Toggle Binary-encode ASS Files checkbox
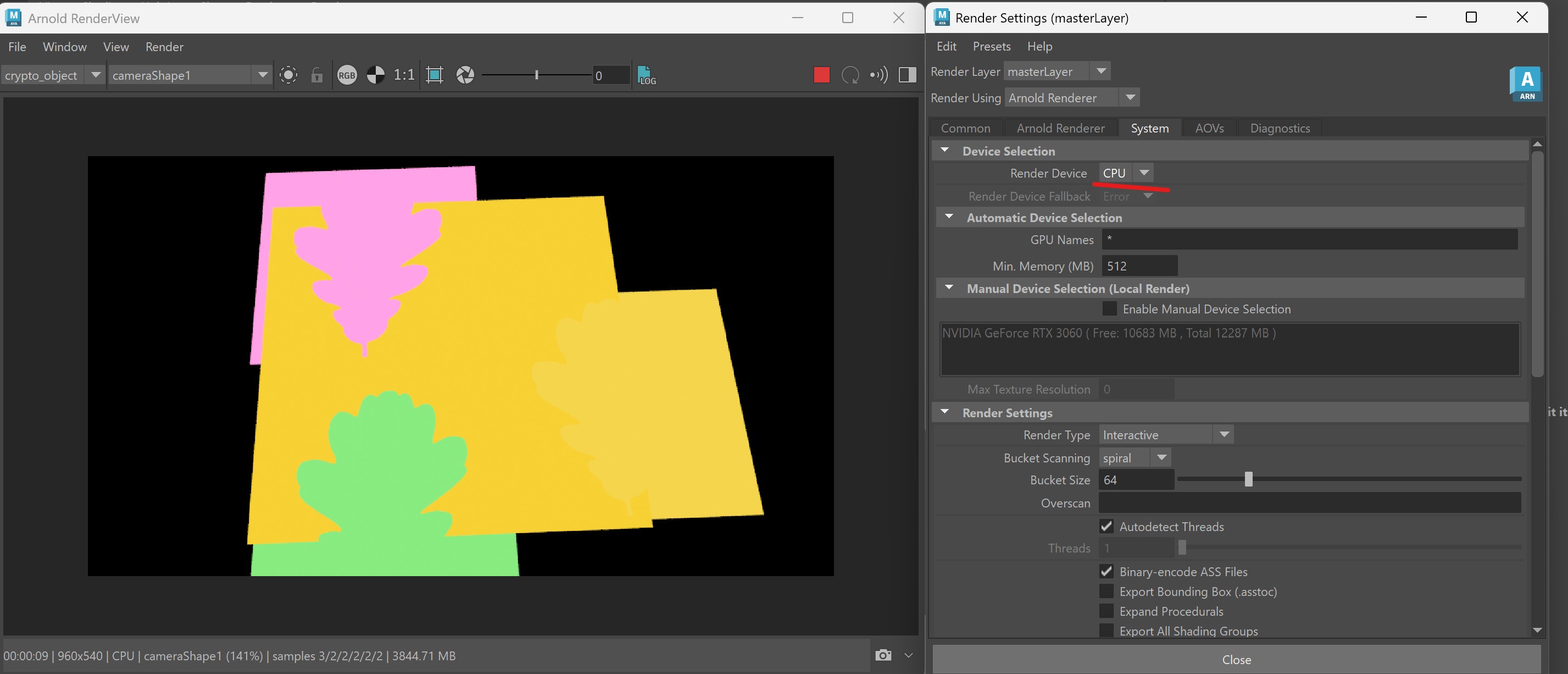 point(1107,571)
